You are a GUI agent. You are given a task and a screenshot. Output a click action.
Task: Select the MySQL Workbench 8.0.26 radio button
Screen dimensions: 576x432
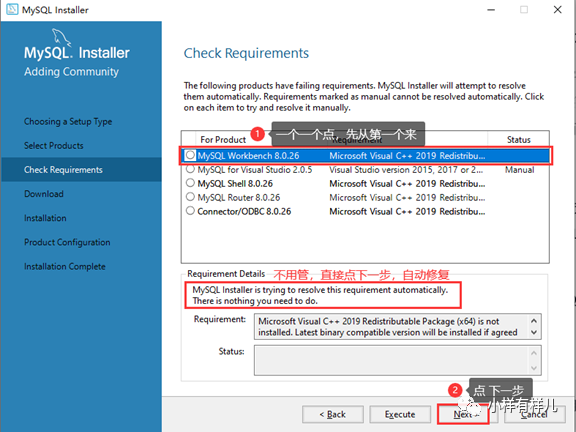(190, 155)
